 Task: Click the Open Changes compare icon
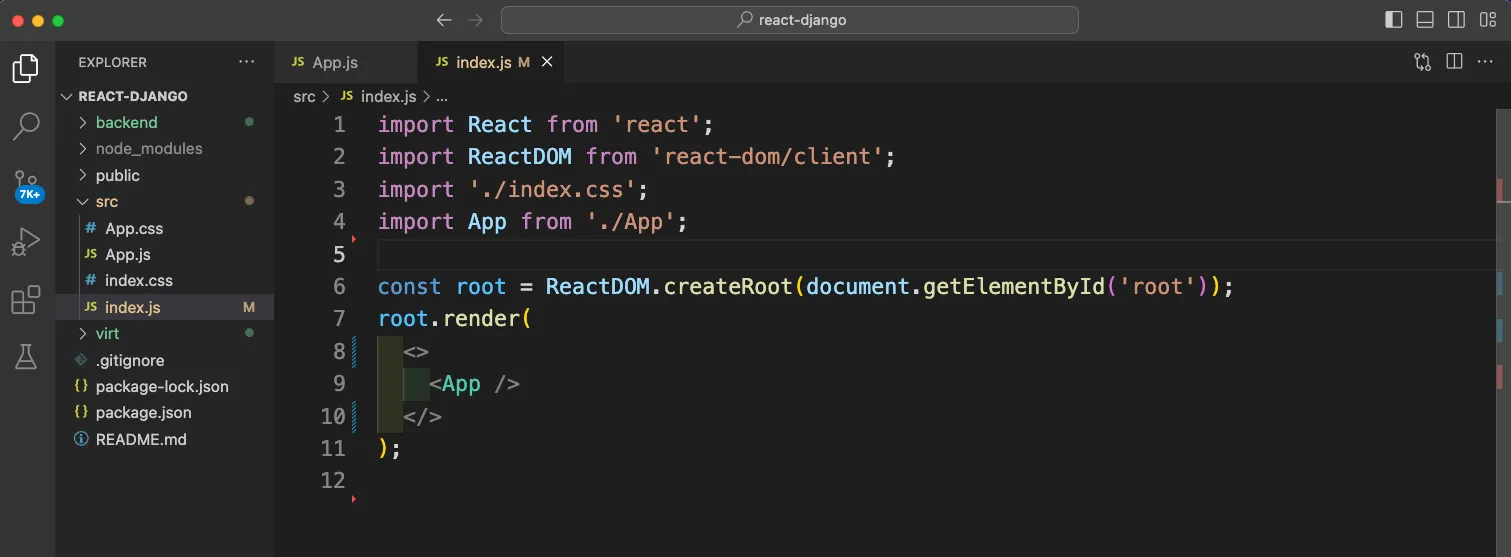coord(1423,62)
